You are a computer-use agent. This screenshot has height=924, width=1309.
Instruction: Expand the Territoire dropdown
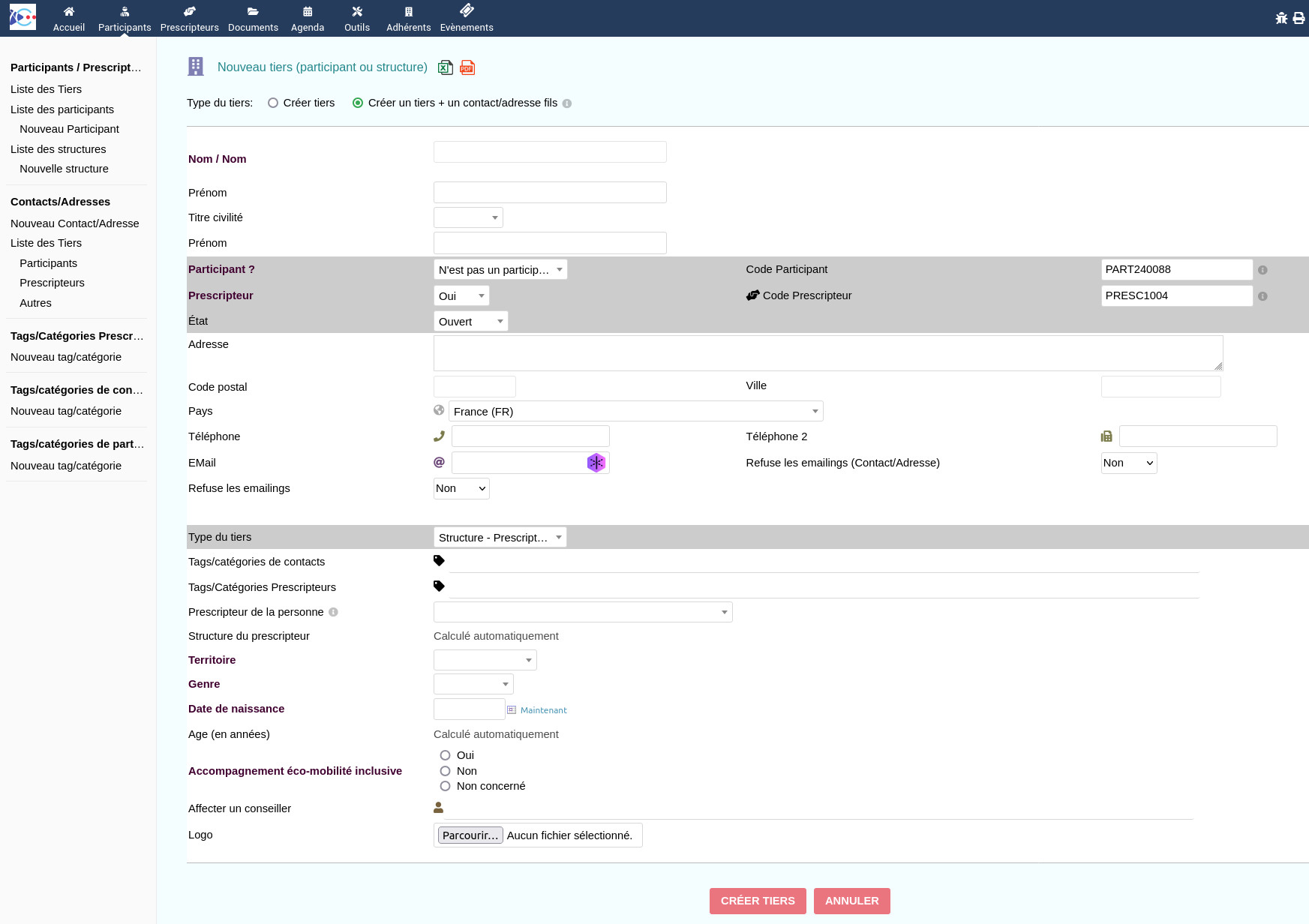[485, 660]
